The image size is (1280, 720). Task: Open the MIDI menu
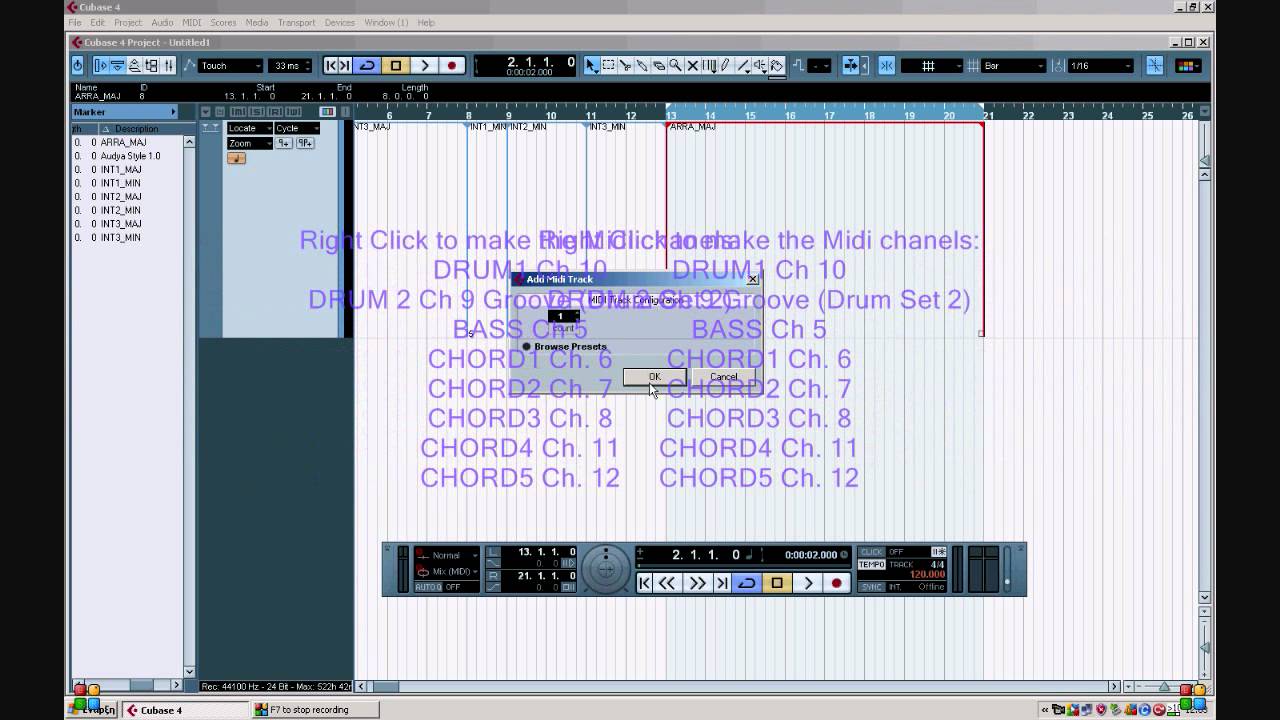coord(191,22)
